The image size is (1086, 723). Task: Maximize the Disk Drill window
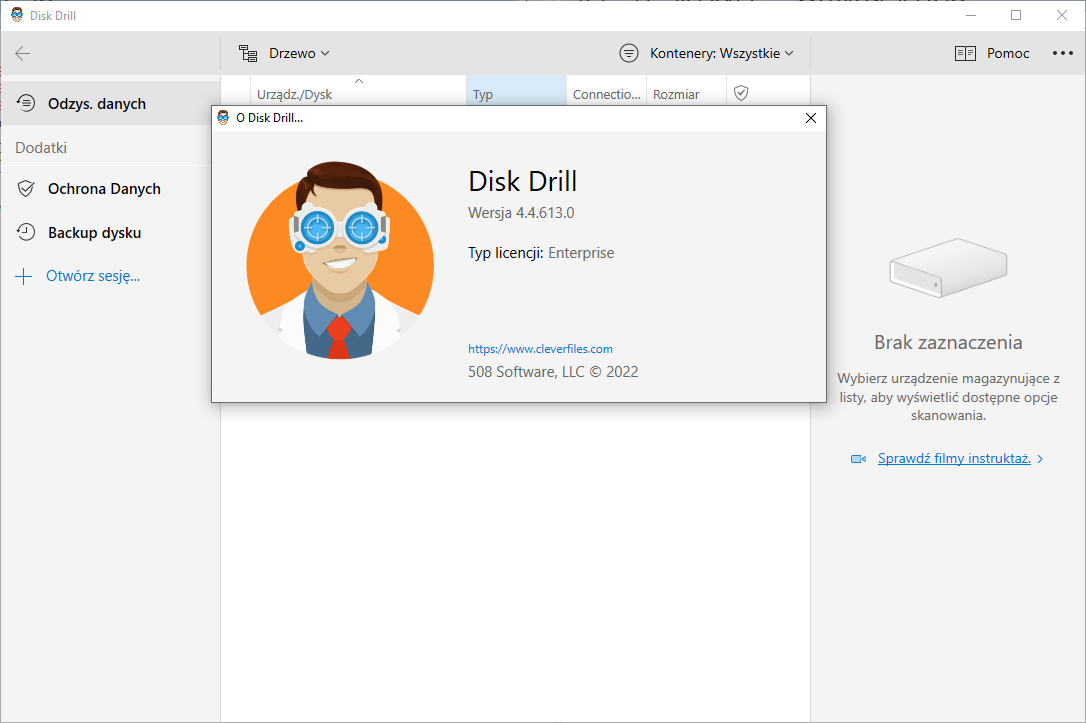[1016, 15]
